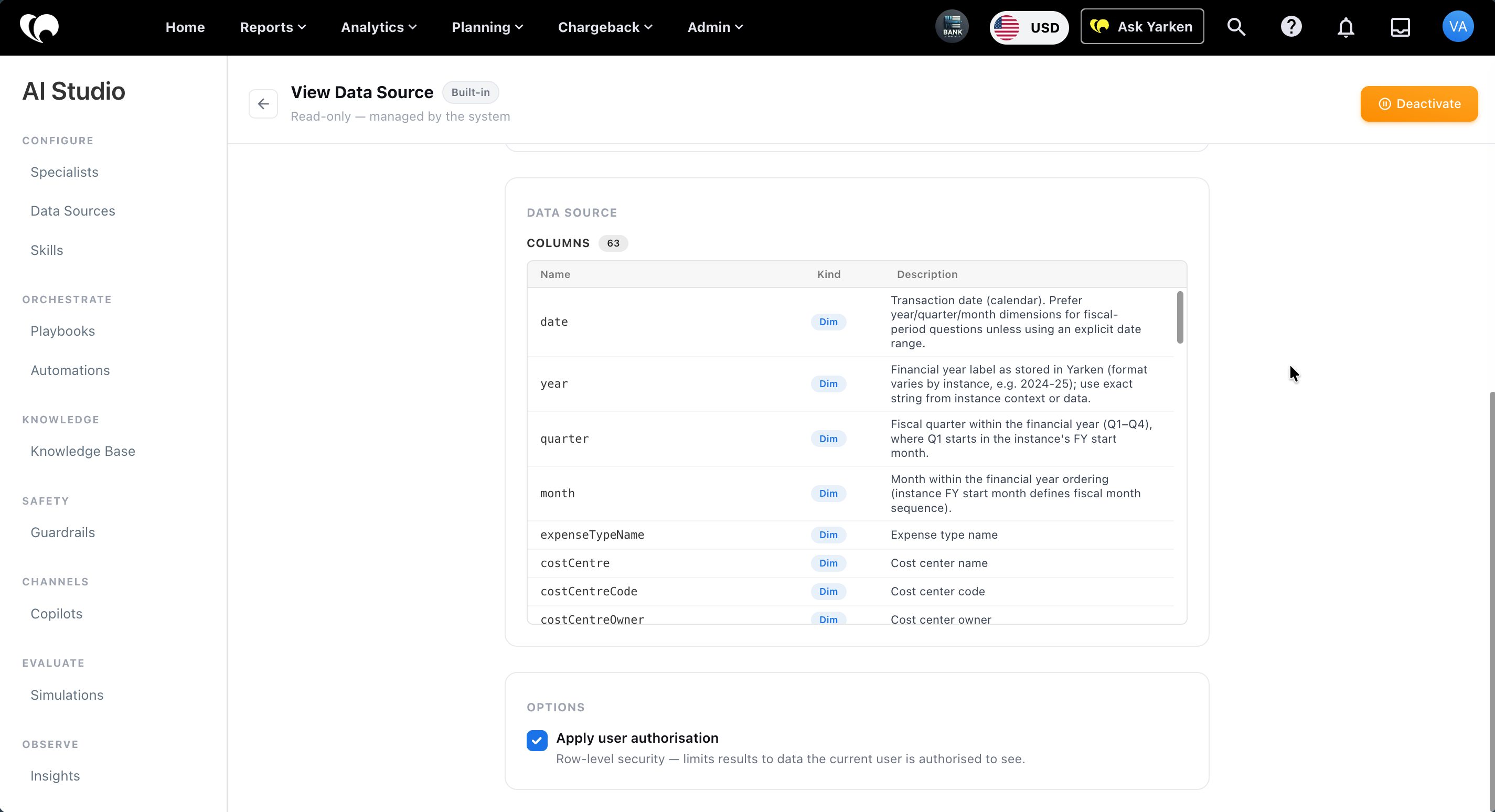
Task: Open Insights in the sidebar
Action: point(55,776)
